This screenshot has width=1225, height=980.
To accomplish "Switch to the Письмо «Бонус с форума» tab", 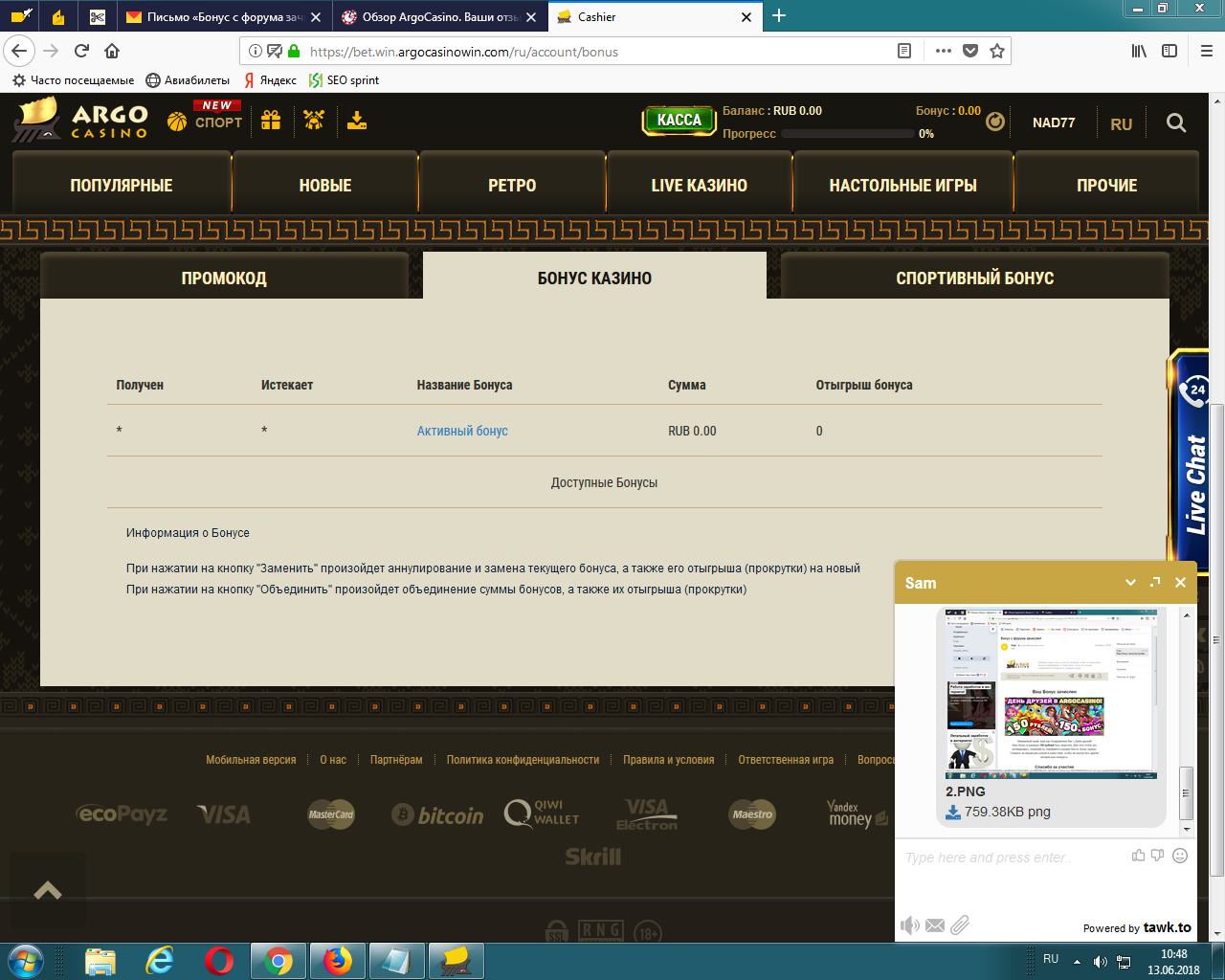I will tap(225, 16).
